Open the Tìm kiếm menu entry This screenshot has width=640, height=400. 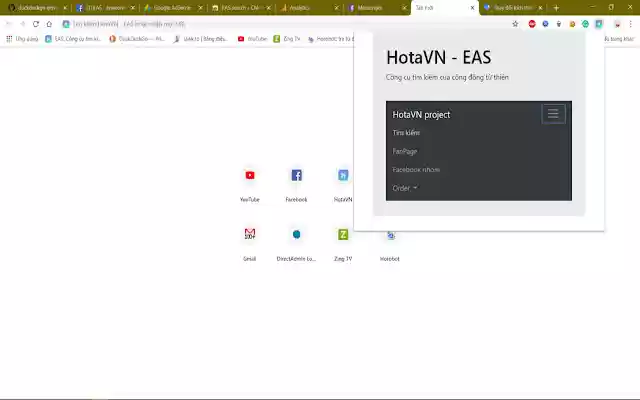[406, 133]
